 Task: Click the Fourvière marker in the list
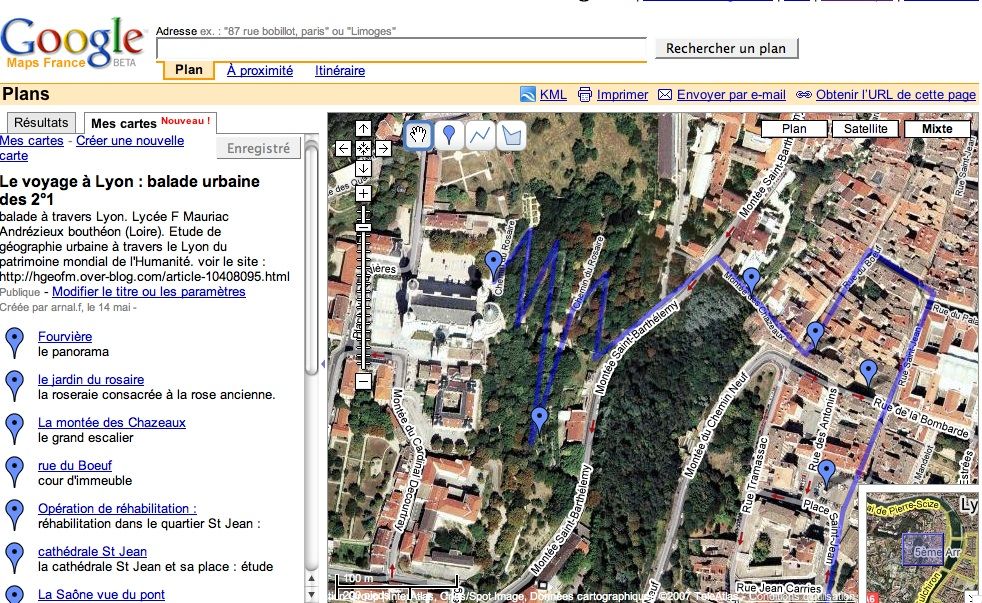[14, 343]
